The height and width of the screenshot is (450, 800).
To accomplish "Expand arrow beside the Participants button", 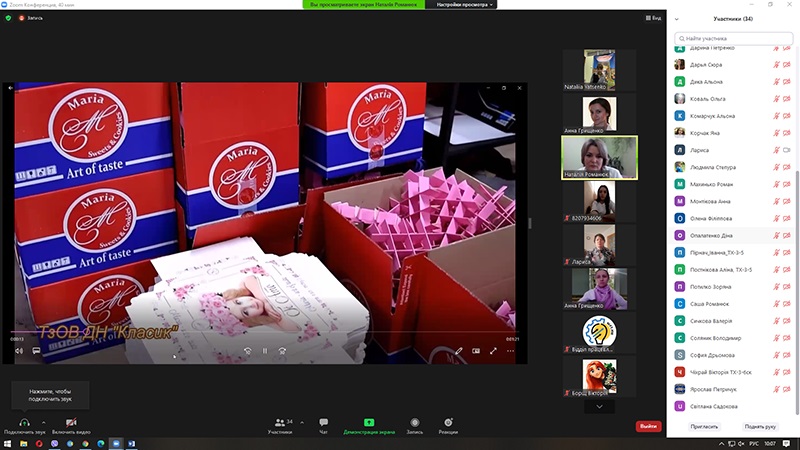I will [x=302, y=422].
